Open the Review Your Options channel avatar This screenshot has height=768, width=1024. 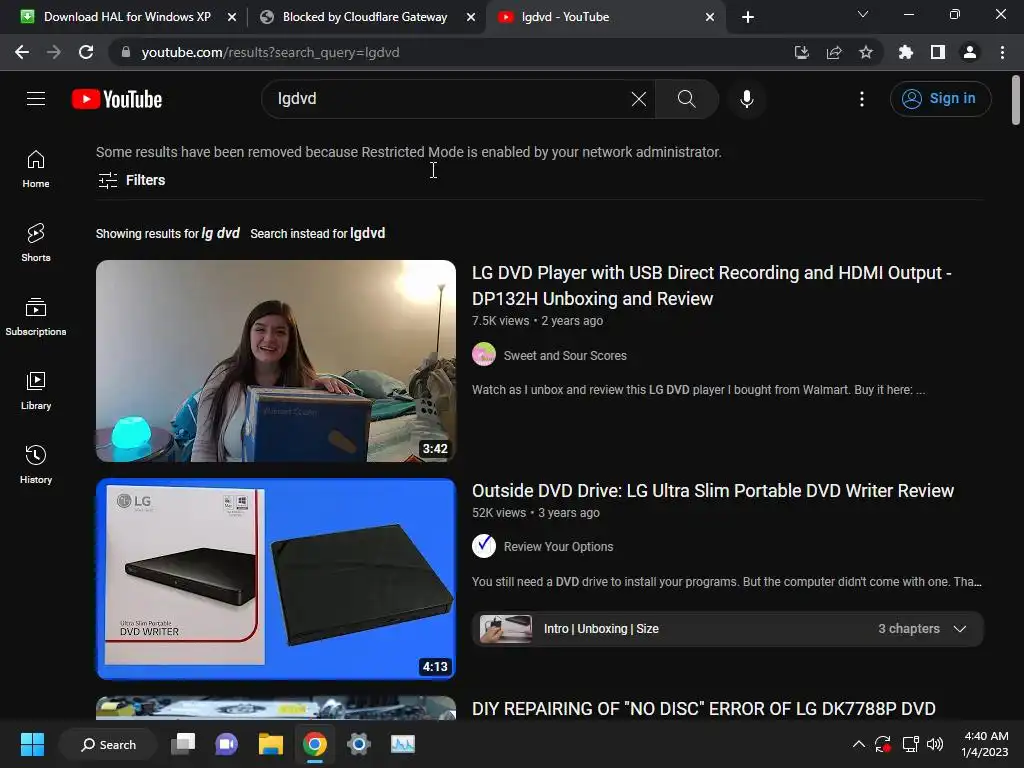tap(484, 546)
